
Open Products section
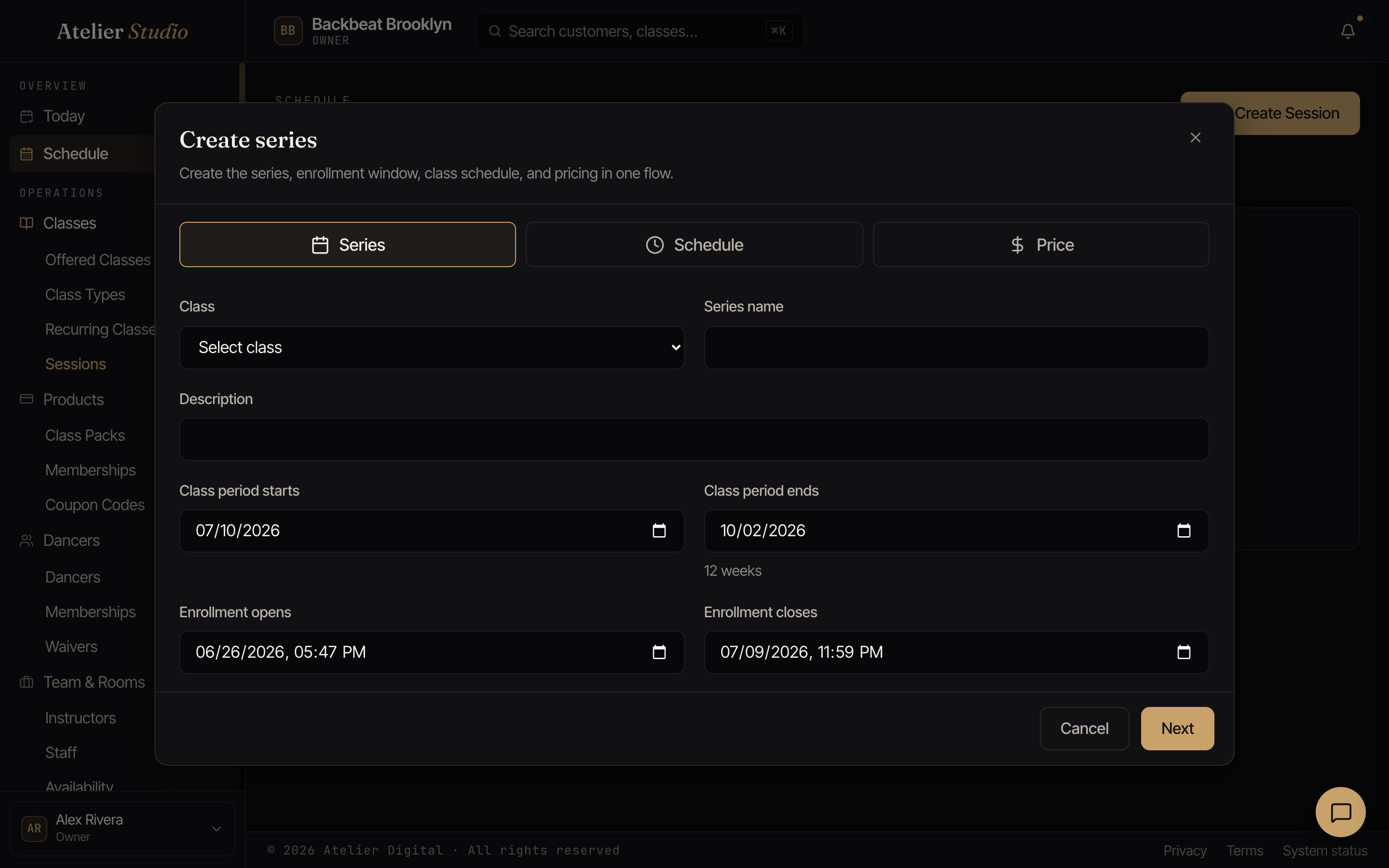pos(73,400)
